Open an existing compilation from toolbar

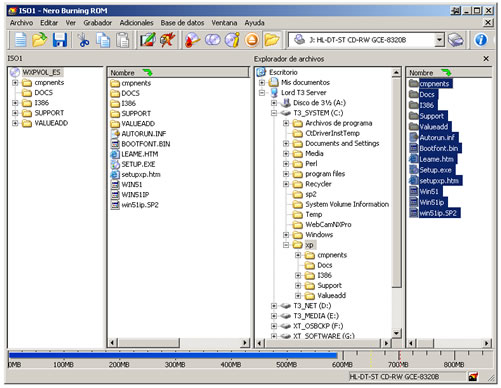[39, 40]
